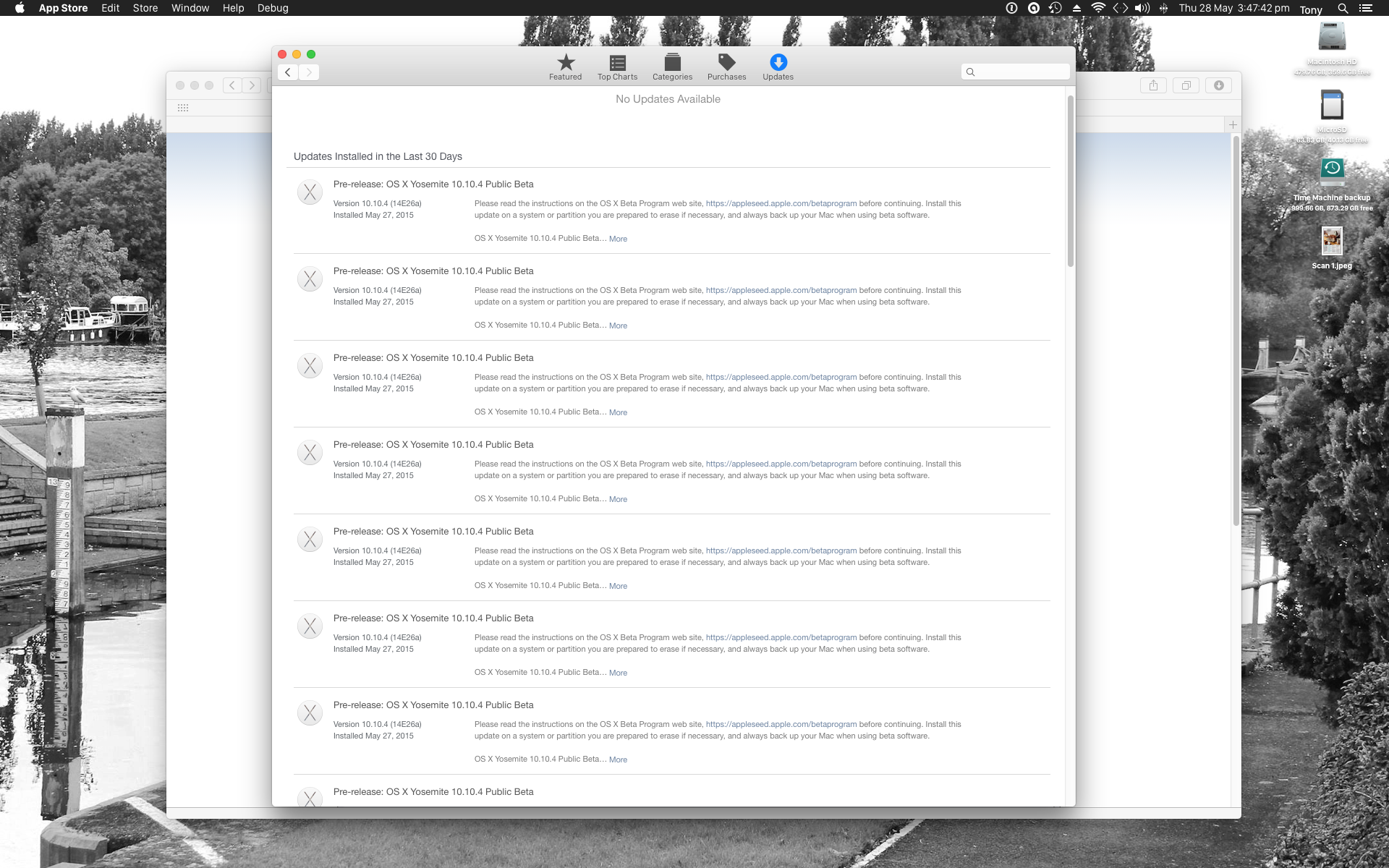Click More in the sixth update entry
The width and height of the screenshot is (1389, 868).
pyautogui.click(x=618, y=673)
